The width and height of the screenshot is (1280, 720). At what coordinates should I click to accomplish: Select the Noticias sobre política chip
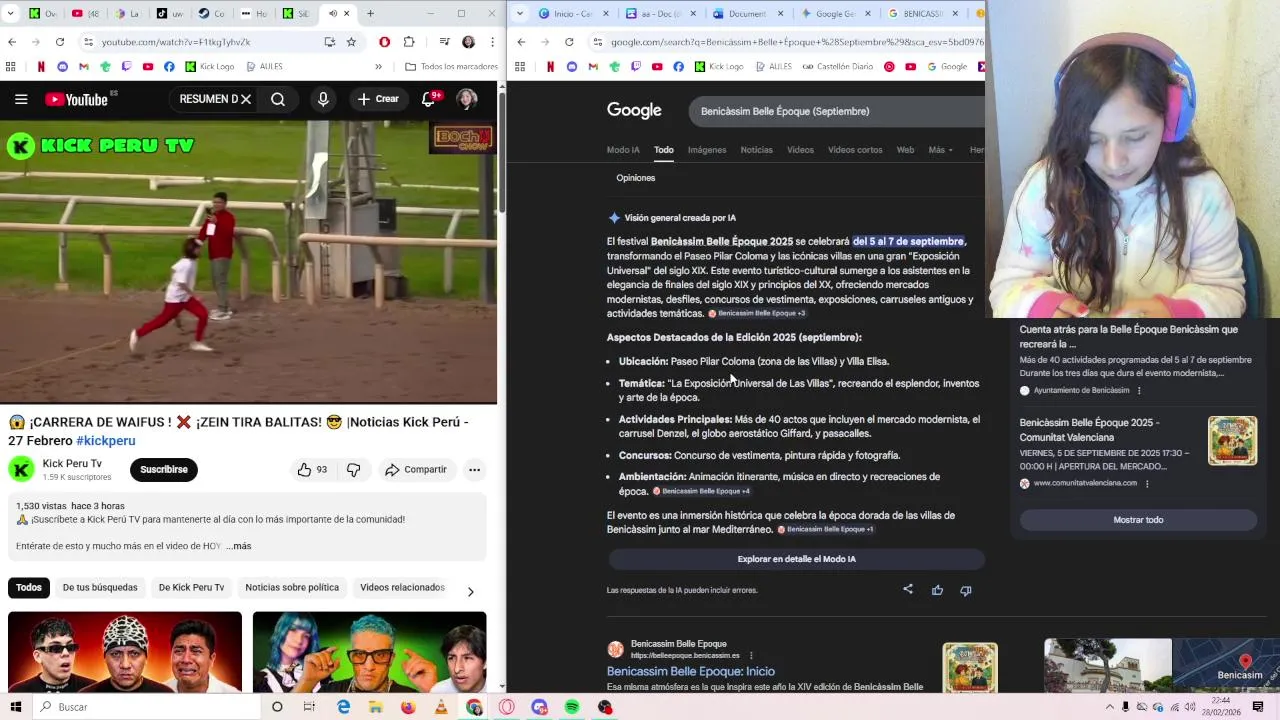click(x=292, y=587)
